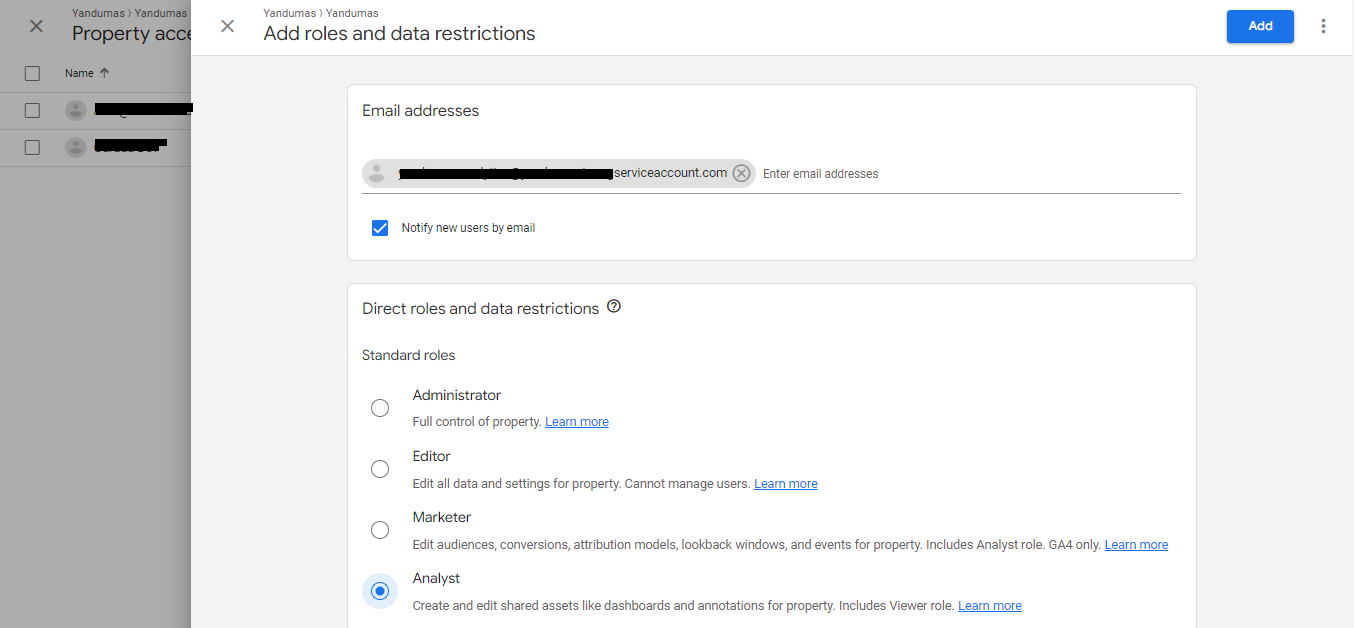Click the second user avatar in background list
The height and width of the screenshot is (628, 1354).
[76, 147]
